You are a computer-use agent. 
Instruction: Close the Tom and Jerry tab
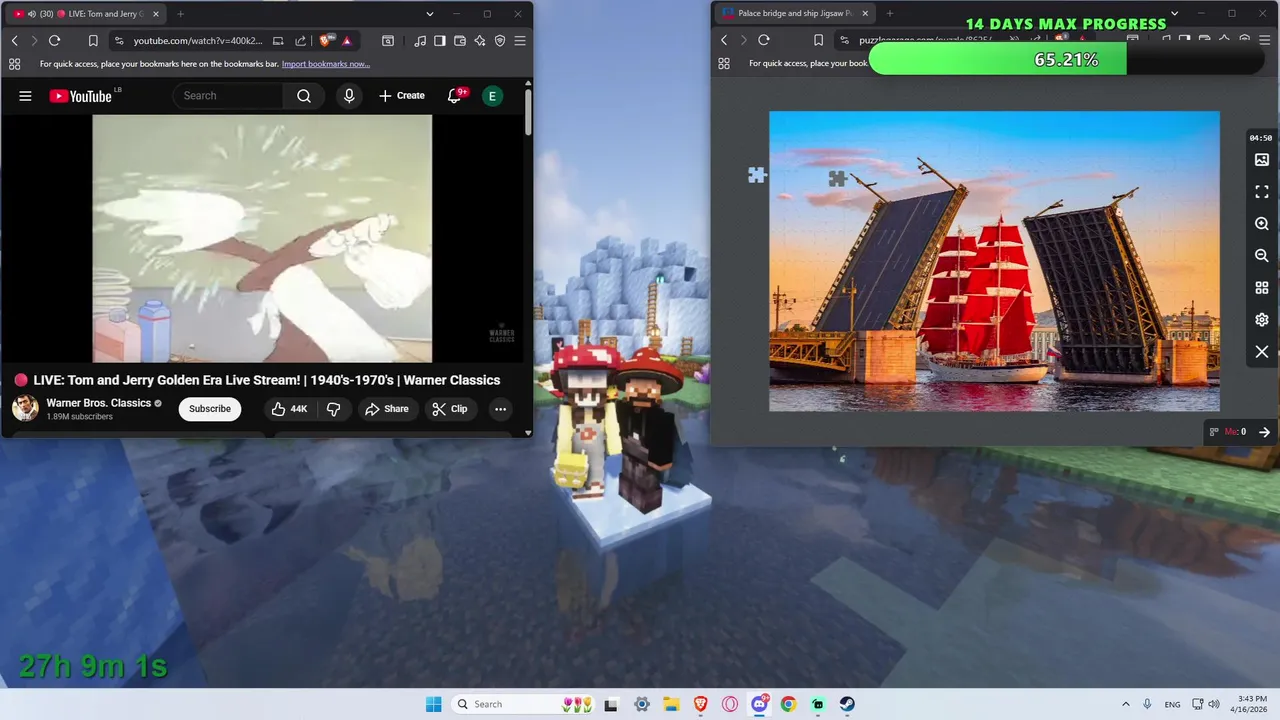pyautogui.click(x=155, y=14)
